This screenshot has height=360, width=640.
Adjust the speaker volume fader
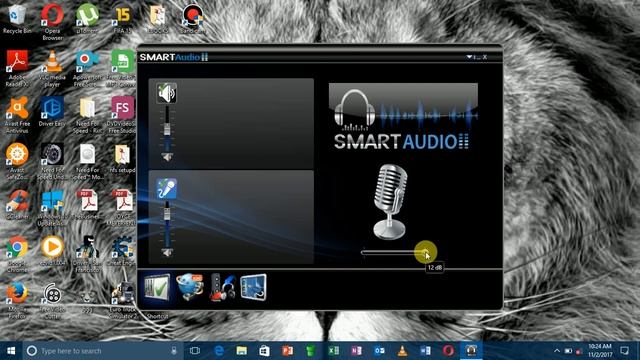tap(167, 129)
